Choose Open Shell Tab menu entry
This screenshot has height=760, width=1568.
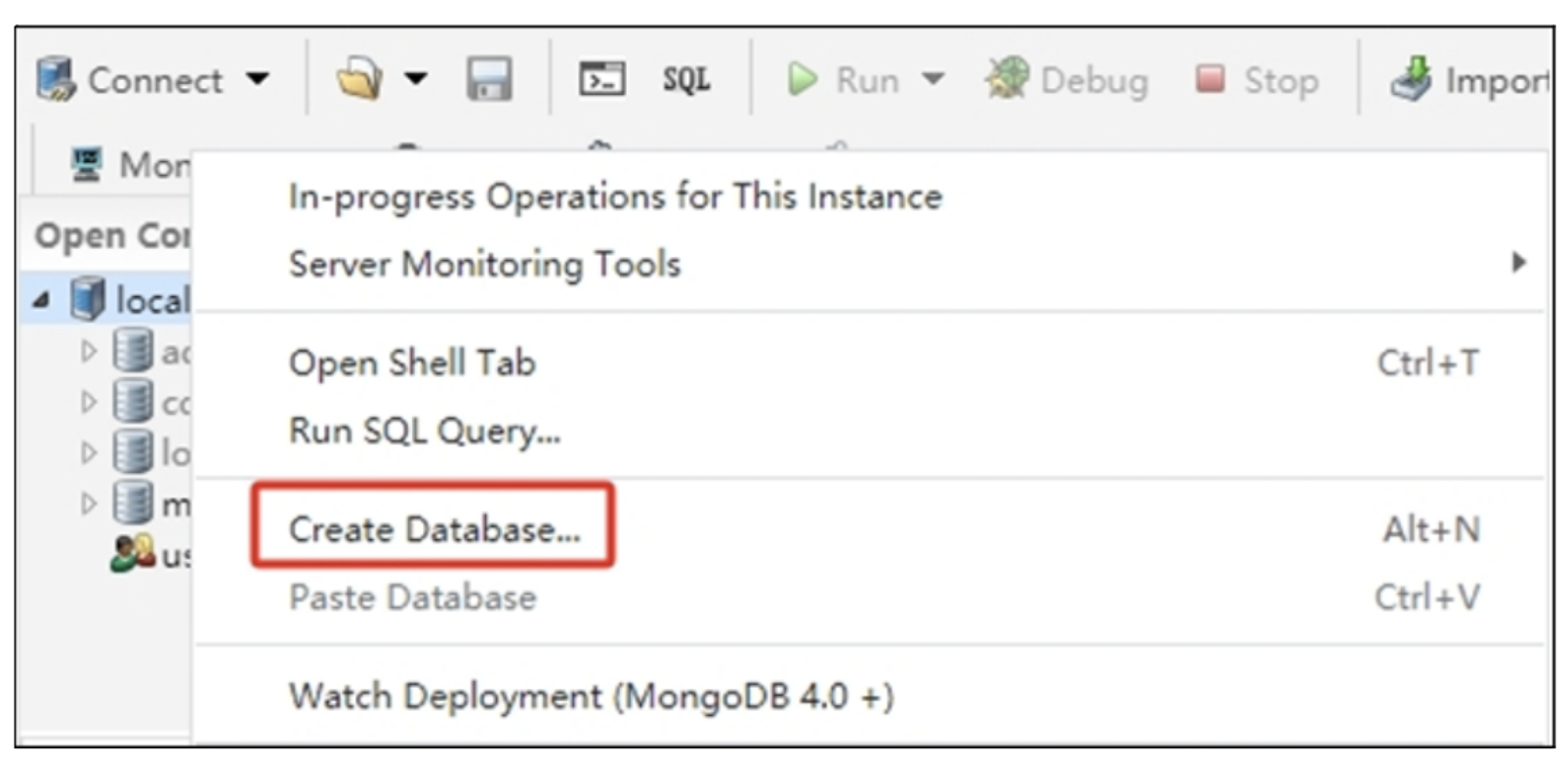pyautogui.click(x=869, y=363)
